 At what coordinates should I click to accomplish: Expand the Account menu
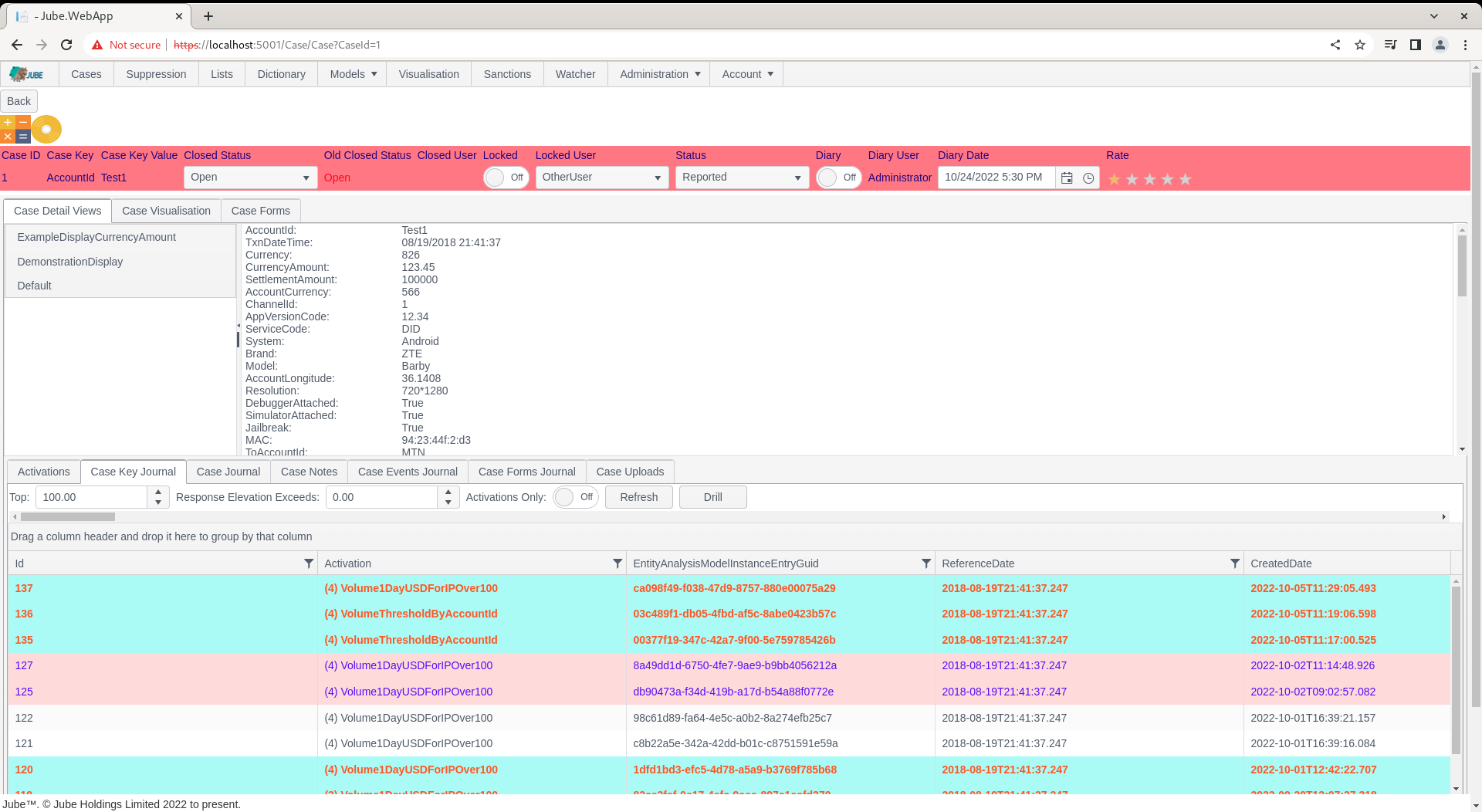point(747,74)
